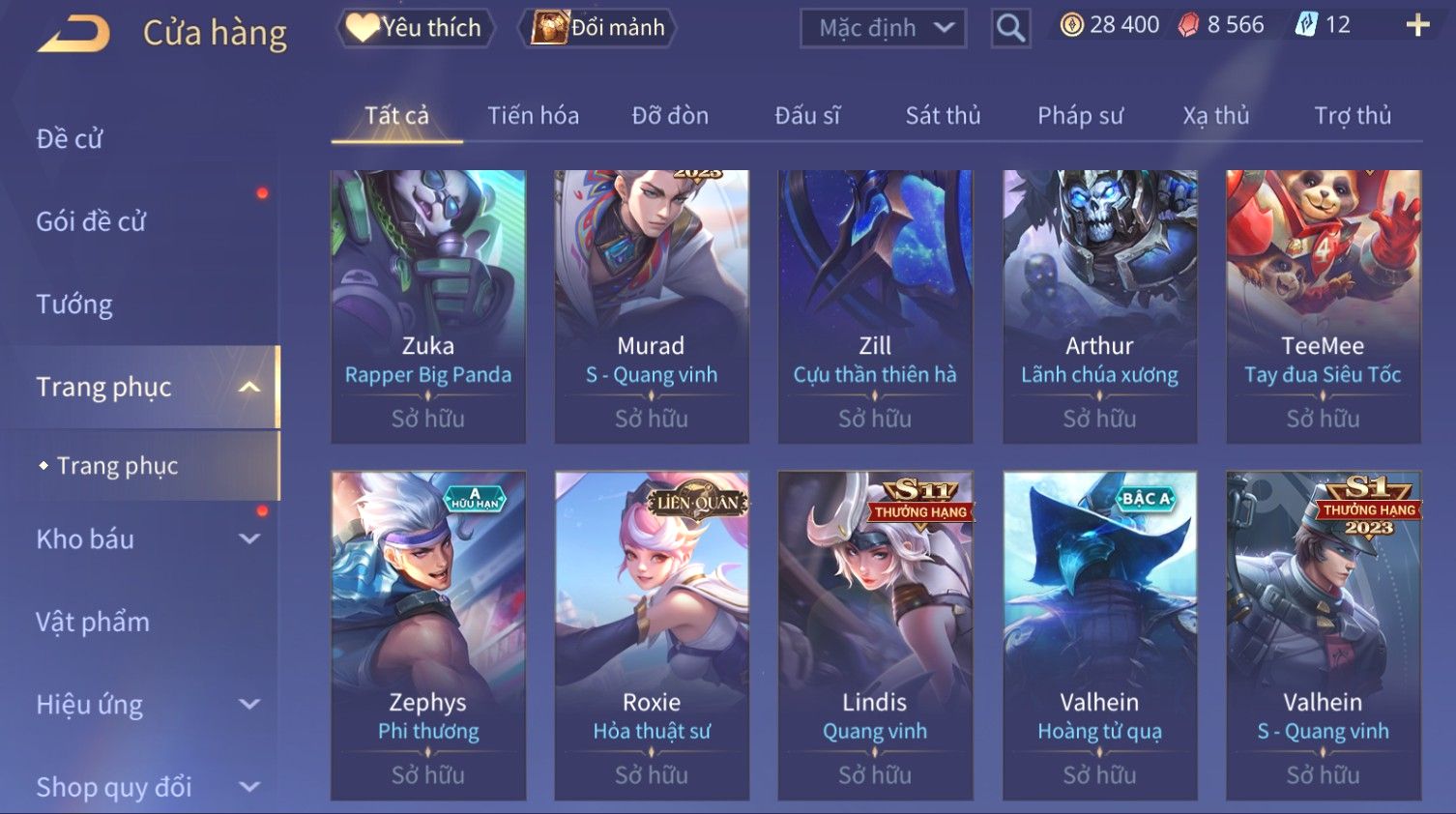1456x814 pixels.
Task: Go to Tướng in the sidebar
Action: tap(74, 305)
